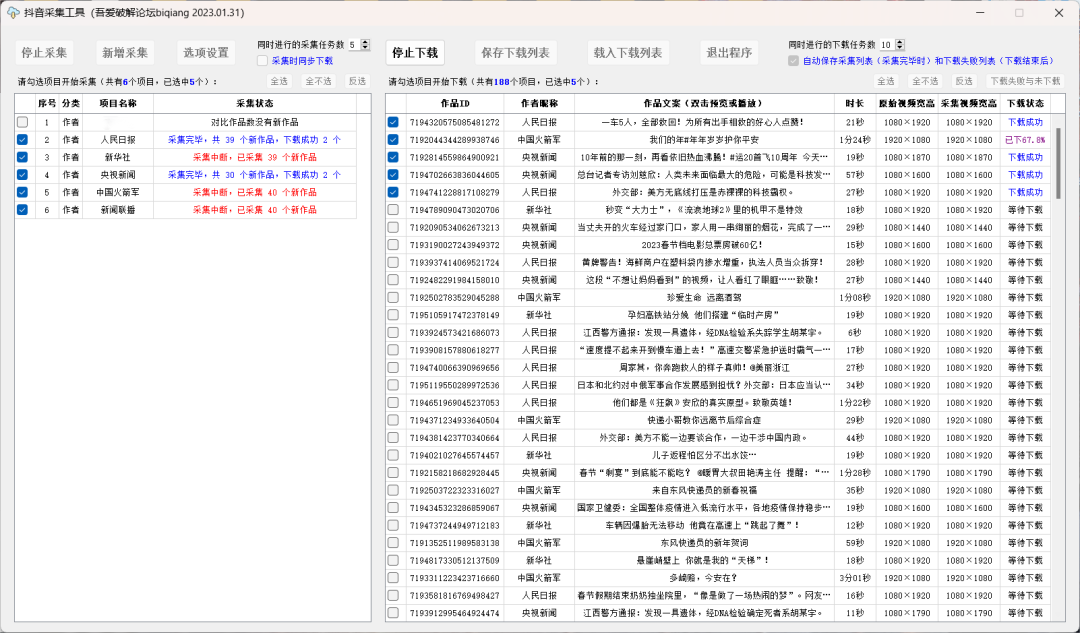Image resolution: width=1080 pixels, height=633 pixels.
Task: Check checkbox for work 7195105917472378149
Action: click(x=393, y=315)
